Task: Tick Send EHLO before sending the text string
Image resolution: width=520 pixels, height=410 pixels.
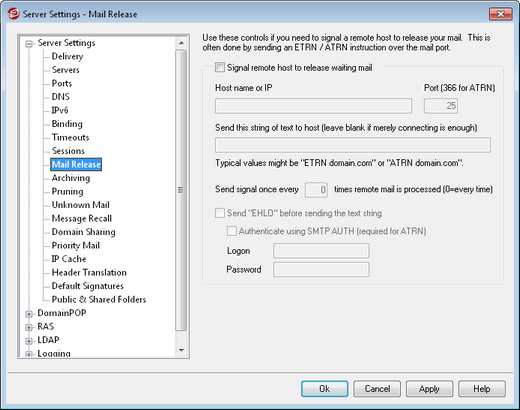Action: click(x=220, y=213)
